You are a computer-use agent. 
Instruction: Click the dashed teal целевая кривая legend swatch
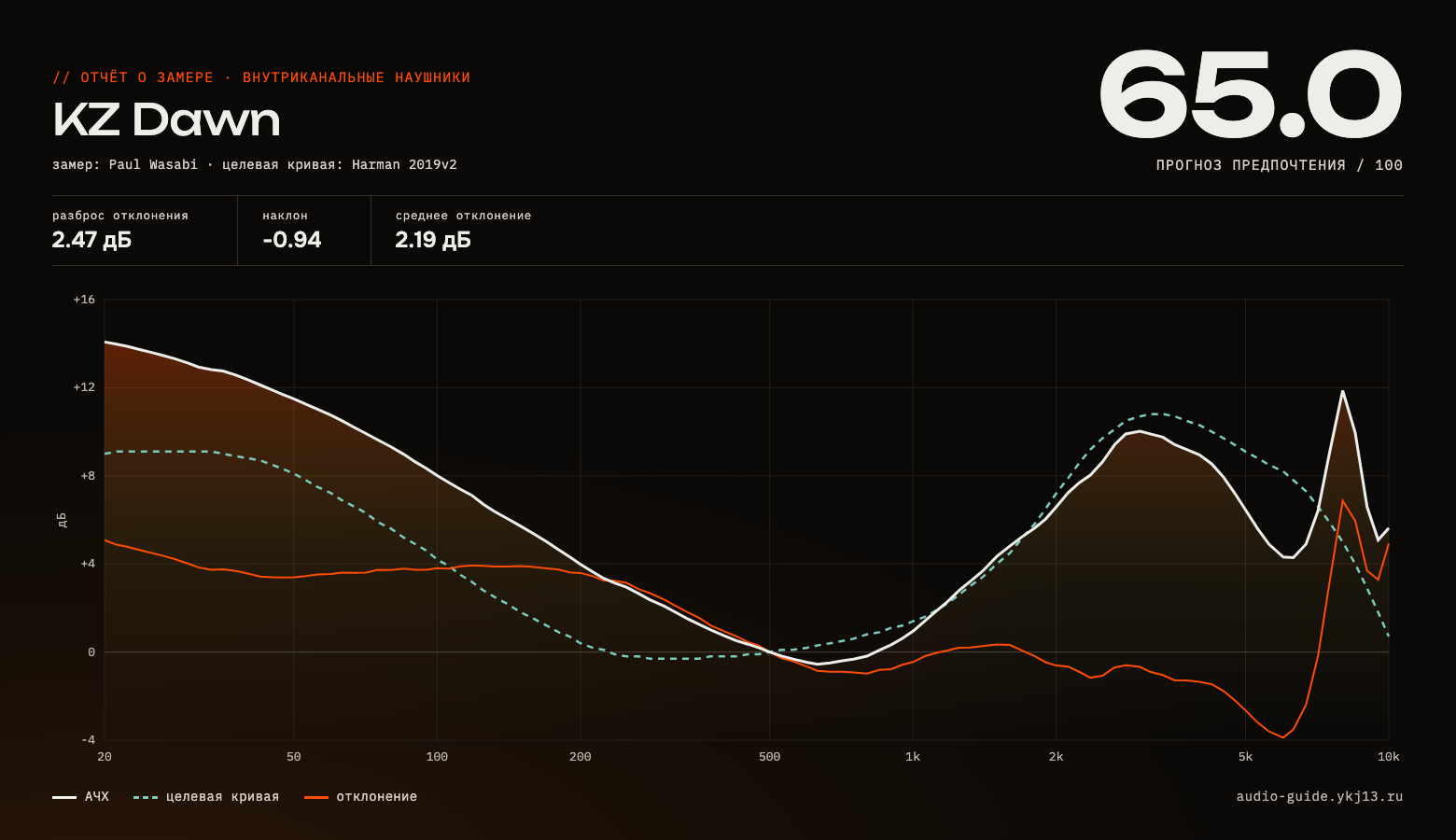tap(146, 797)
